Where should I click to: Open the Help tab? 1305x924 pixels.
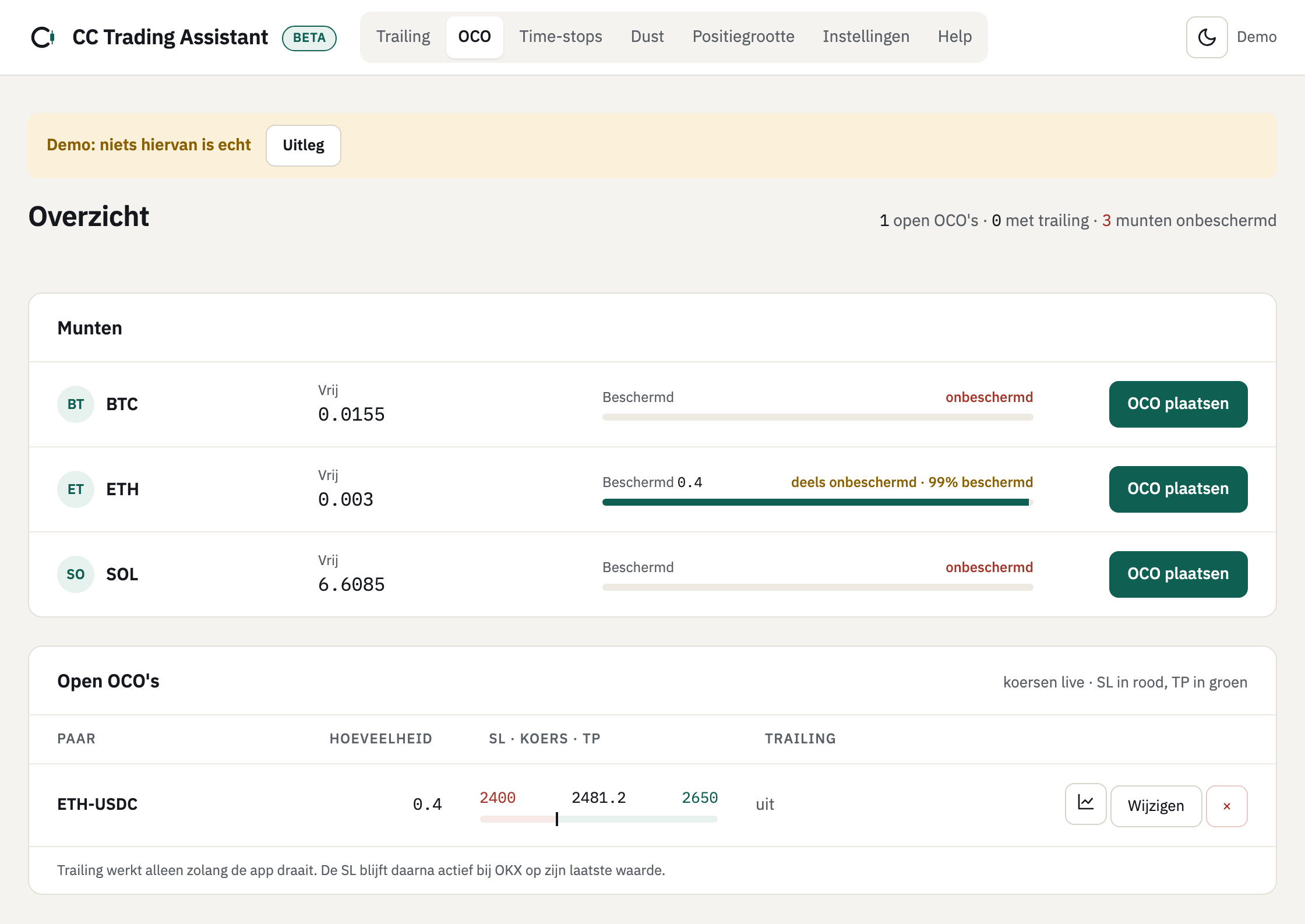tap(955, 37)
